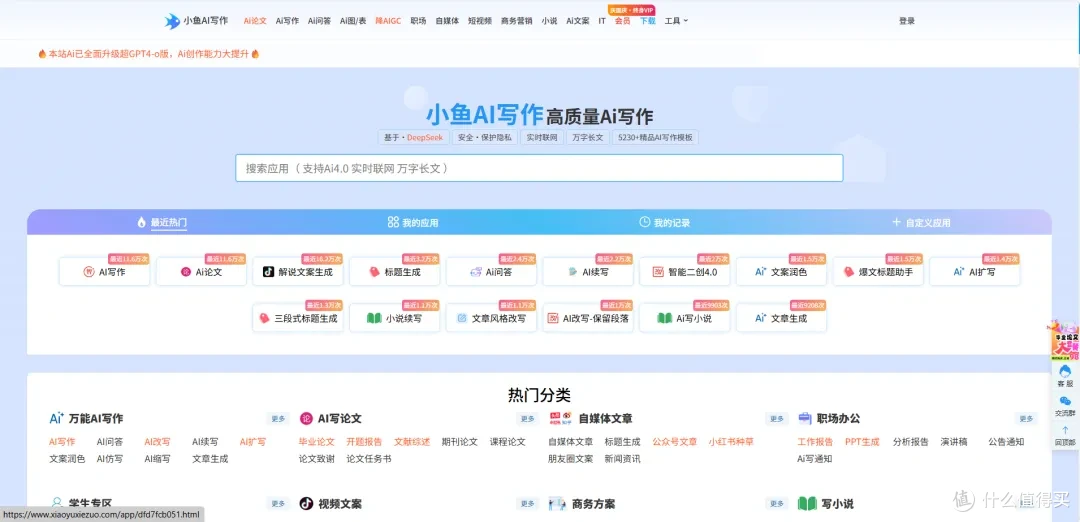This screenshot has width=1080, height=522.
Task: Open the AI扩写 app card
Action: pyautogui.click(x=975, y=272)
